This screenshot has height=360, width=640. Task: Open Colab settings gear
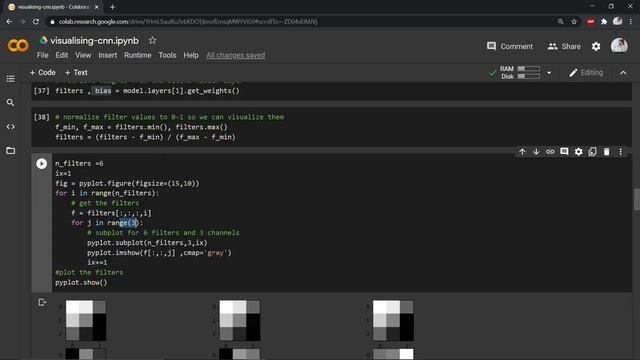[x=596, y=47]
